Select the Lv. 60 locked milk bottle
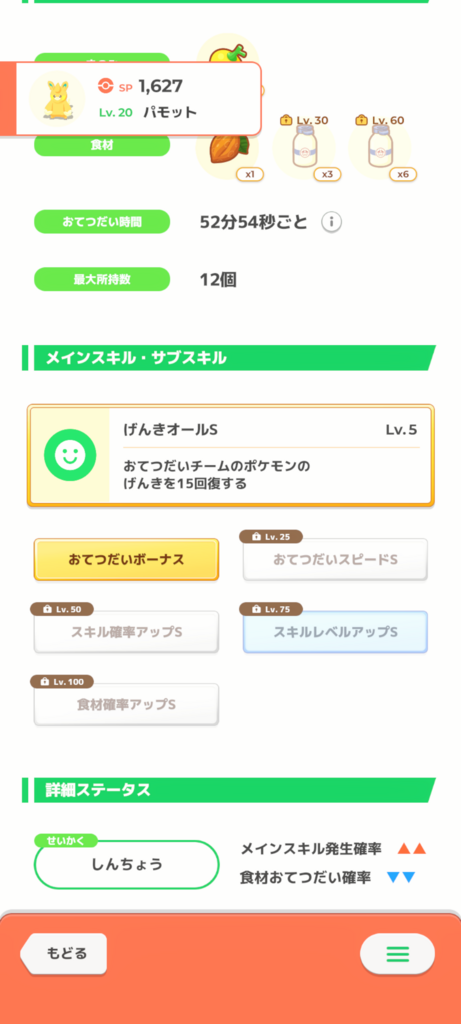The image size is (461, 1024). [379, 149]
